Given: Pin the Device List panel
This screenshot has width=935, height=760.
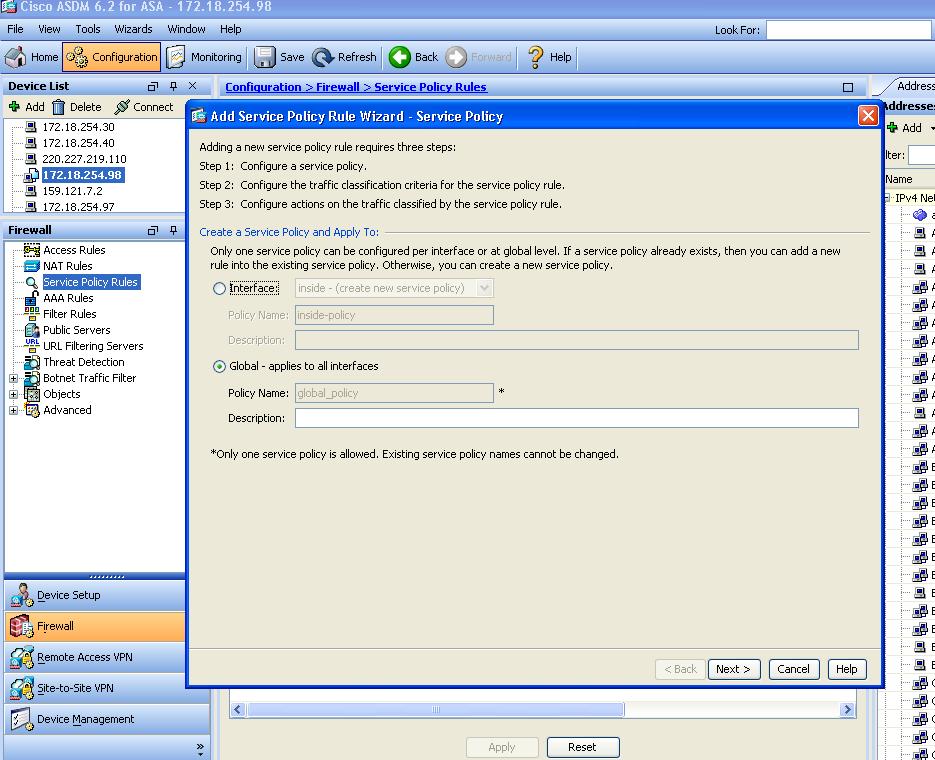Looking at the screenshot, I should (174, 86).
